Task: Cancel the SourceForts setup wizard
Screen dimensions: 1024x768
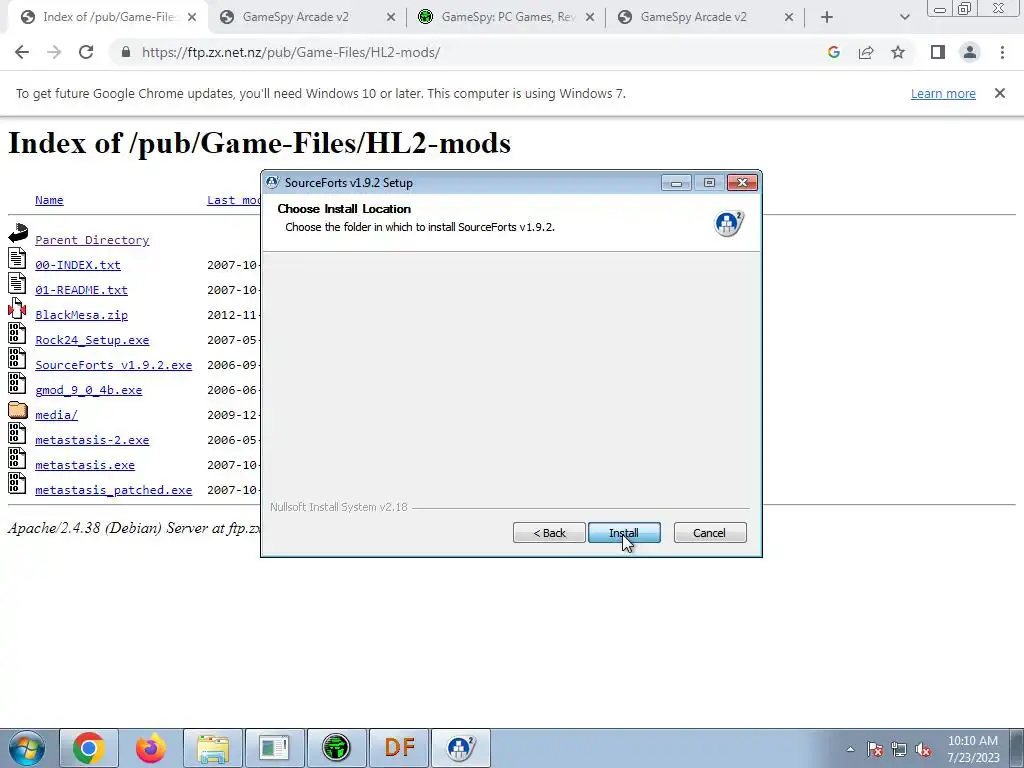Action: 710,533
